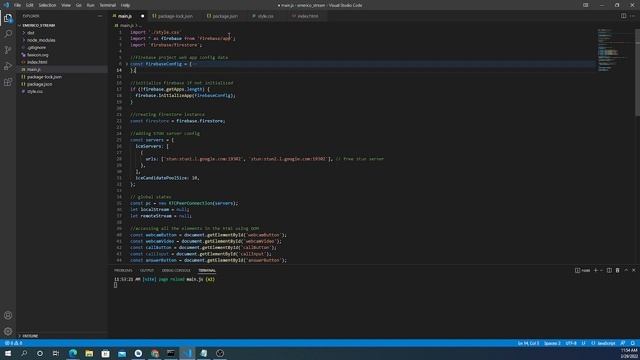640x360 pixels.
Task: Click main.js breadcrumb path
Action: 126,25
